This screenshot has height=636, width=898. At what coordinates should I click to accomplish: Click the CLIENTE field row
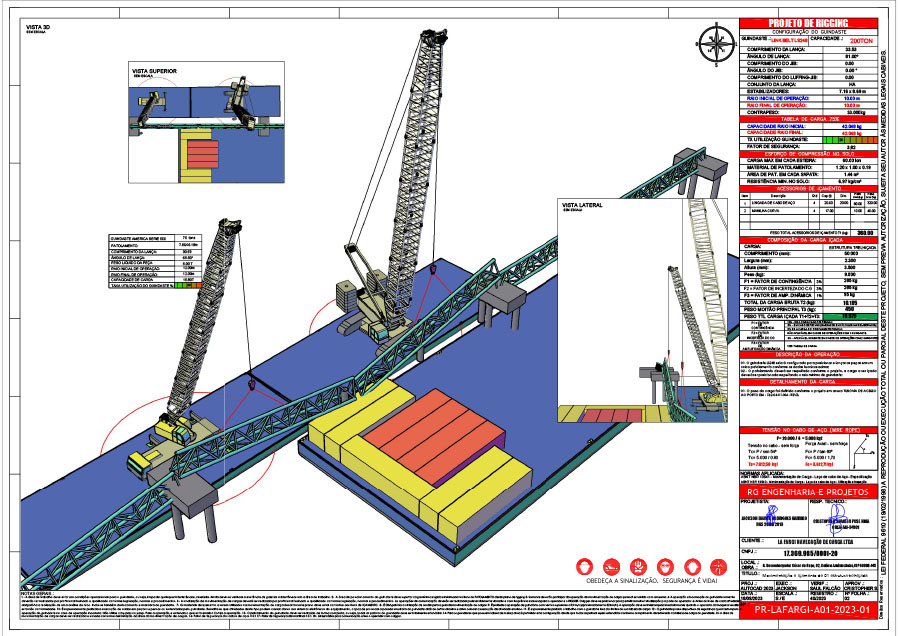[x=808, y=541]
